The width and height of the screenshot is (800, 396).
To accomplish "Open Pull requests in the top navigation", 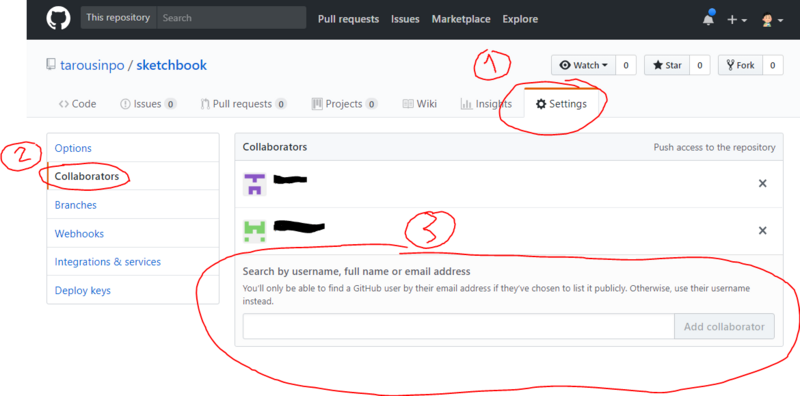I will pyautogui.click(x=348, y=19).
